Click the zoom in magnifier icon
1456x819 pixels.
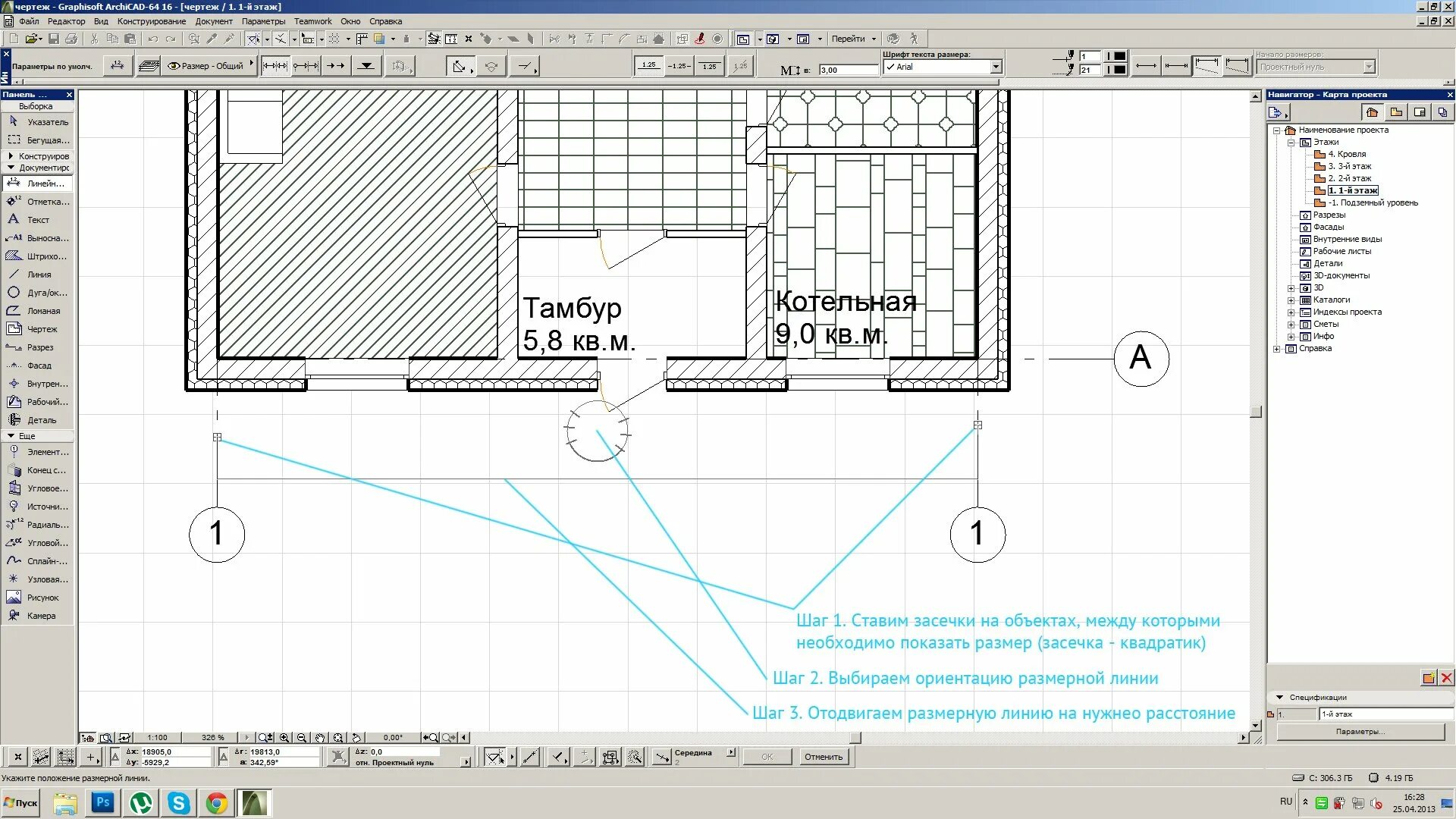click(284, 737)
